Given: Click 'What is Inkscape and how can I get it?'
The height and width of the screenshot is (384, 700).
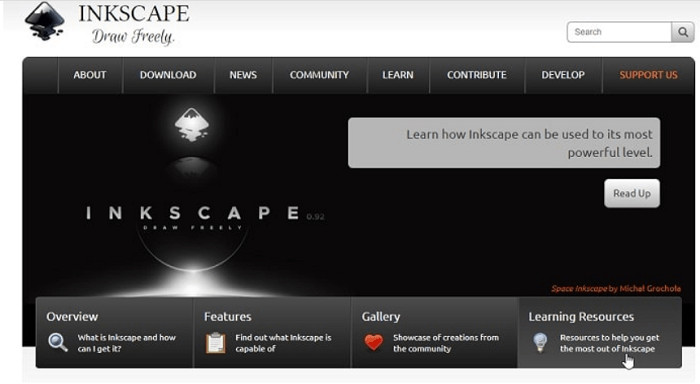Looking at the screenshot, I should 127,343.
